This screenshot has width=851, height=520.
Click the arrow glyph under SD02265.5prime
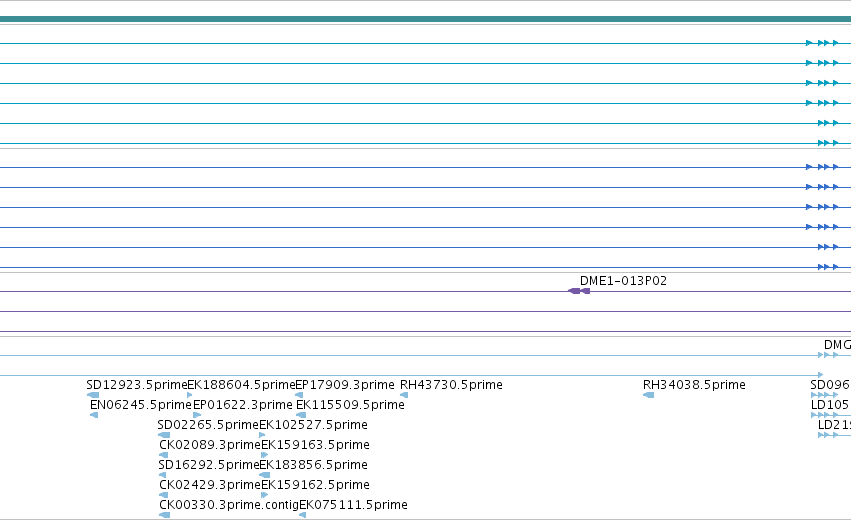(x=164, y=435)
